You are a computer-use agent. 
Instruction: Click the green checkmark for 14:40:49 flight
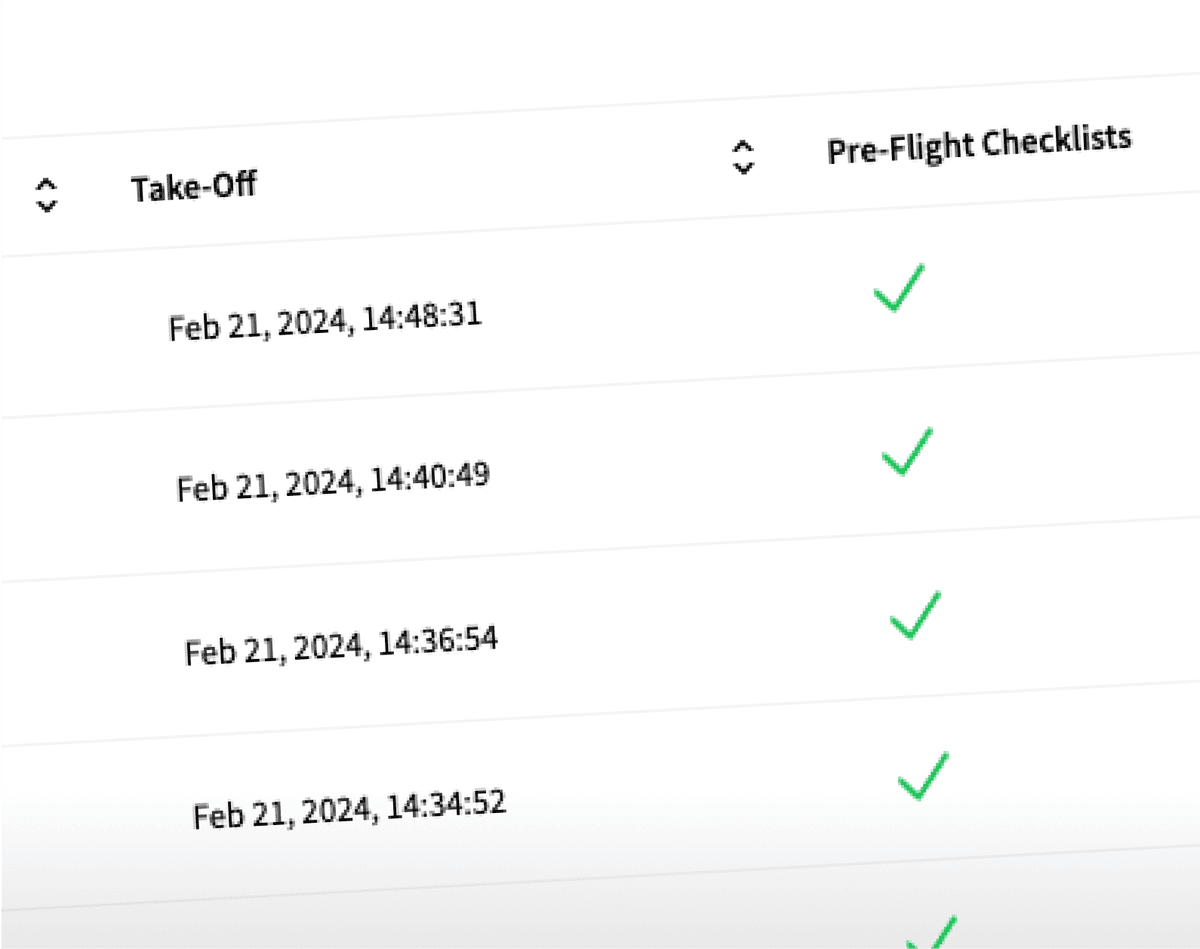(906, 451)
